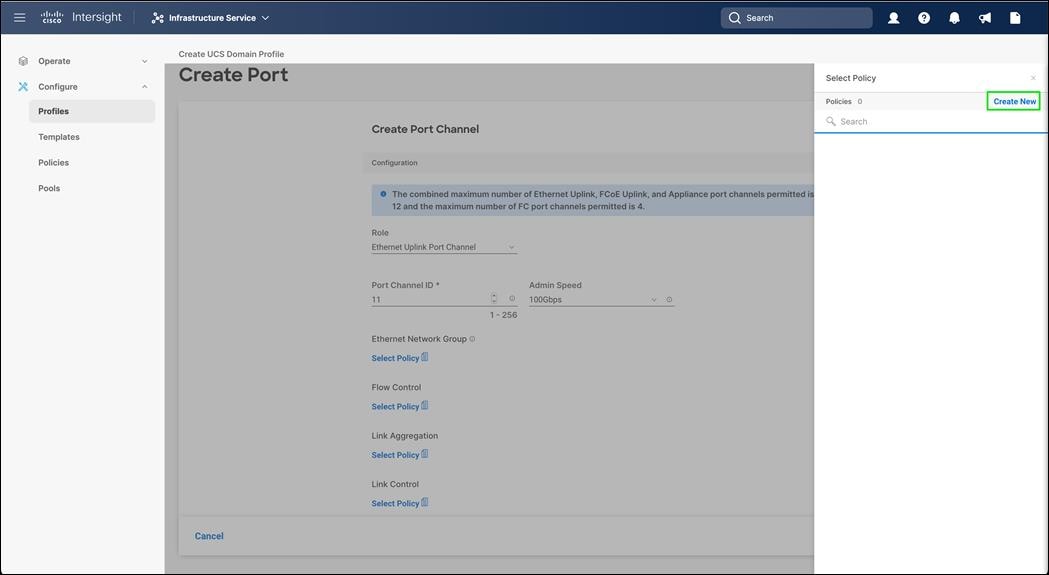Viewport: 1049px width, 575px height.
Task: Click the Cancel button
Action: pos(209,536)
